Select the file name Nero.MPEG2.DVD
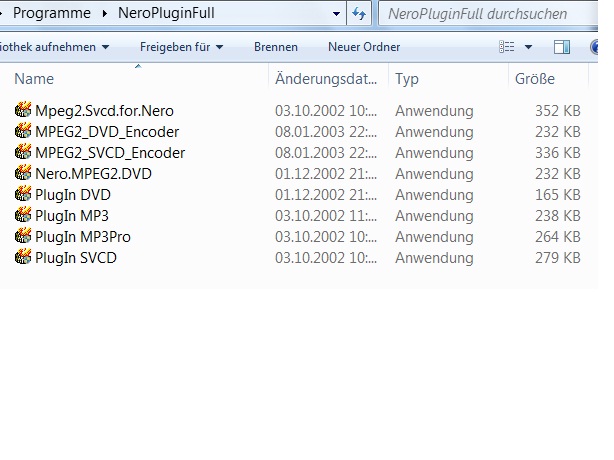Image resolution: width=614 pixels, height=460 pixels. click(x=93, y=174)
